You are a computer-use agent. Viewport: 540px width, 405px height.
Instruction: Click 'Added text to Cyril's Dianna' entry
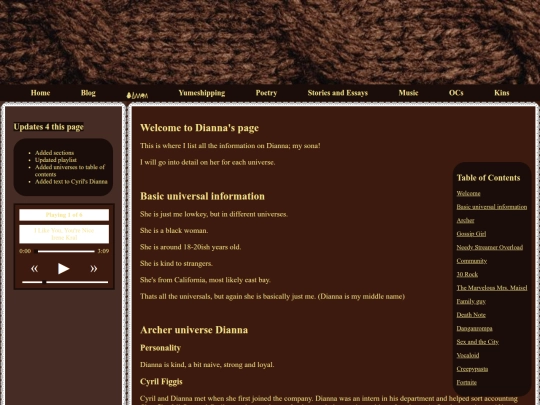(71, 181)
